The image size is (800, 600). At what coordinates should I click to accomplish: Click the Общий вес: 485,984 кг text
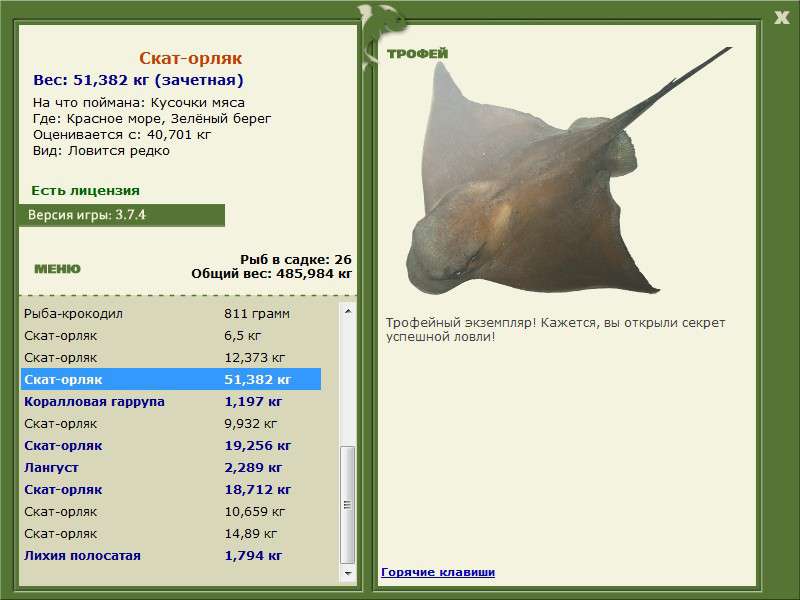271,273
